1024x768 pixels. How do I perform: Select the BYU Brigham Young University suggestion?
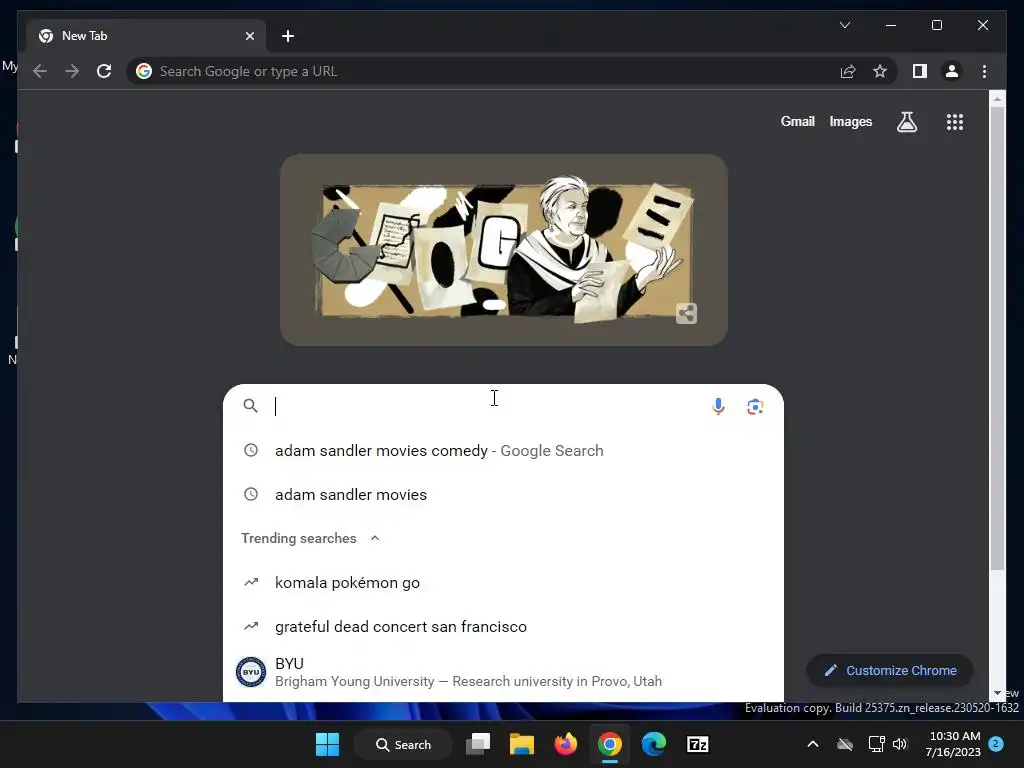coord(503,672)
